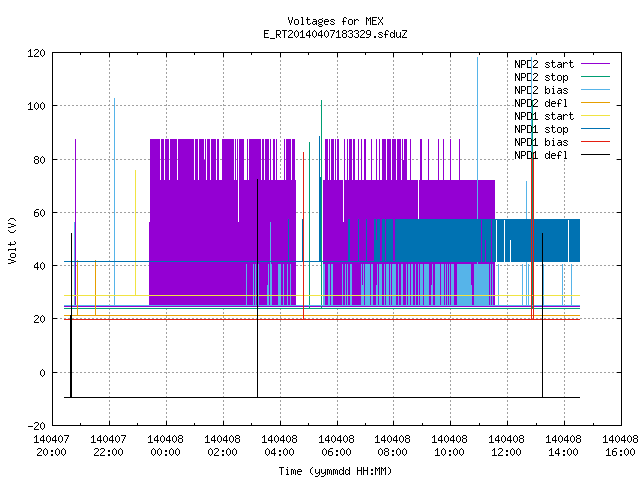The image size is (640, 480).
Task: Click the Time (yymmdd HH:MM) axis label
Action: (336, 471)
